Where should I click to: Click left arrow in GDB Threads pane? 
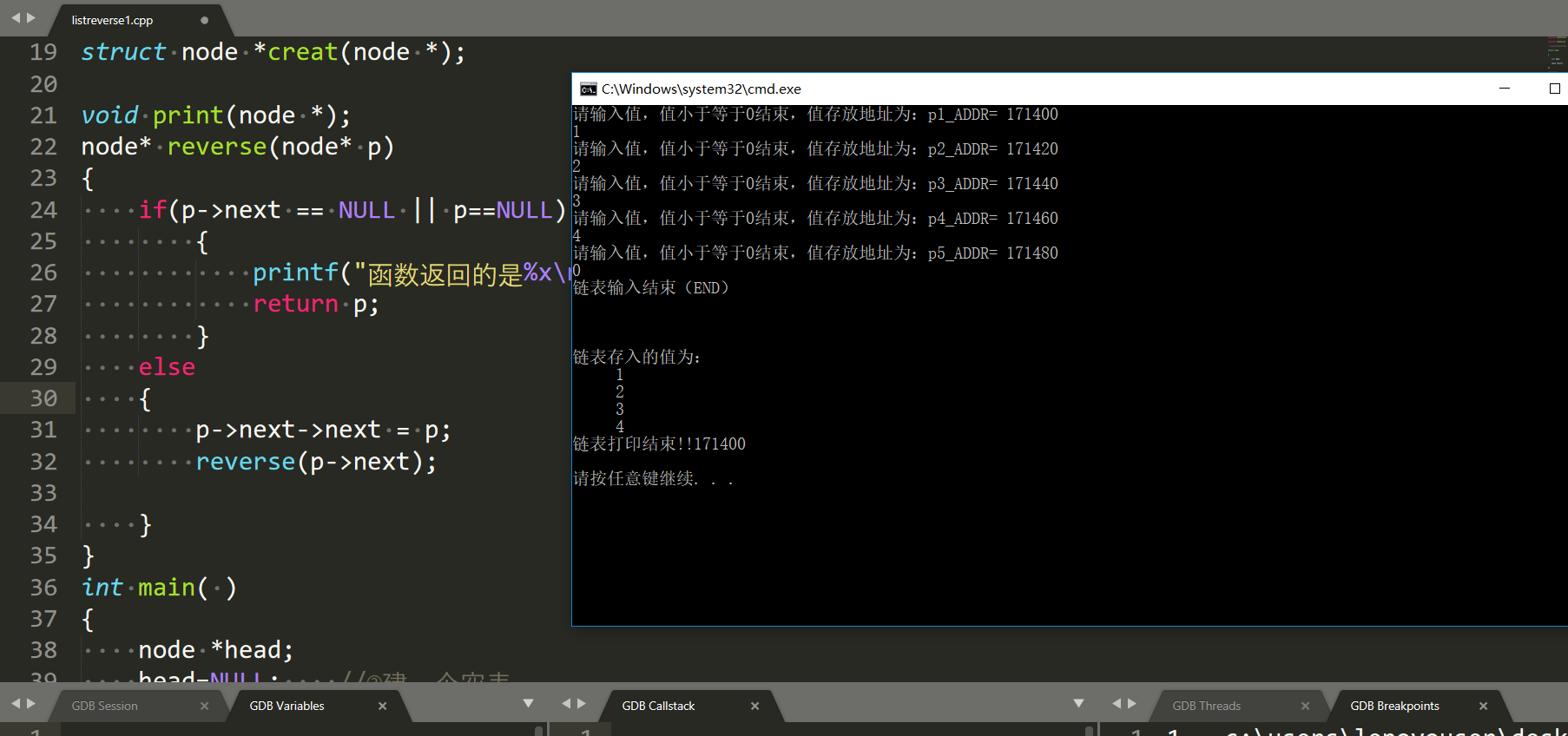pos(1116,703)
